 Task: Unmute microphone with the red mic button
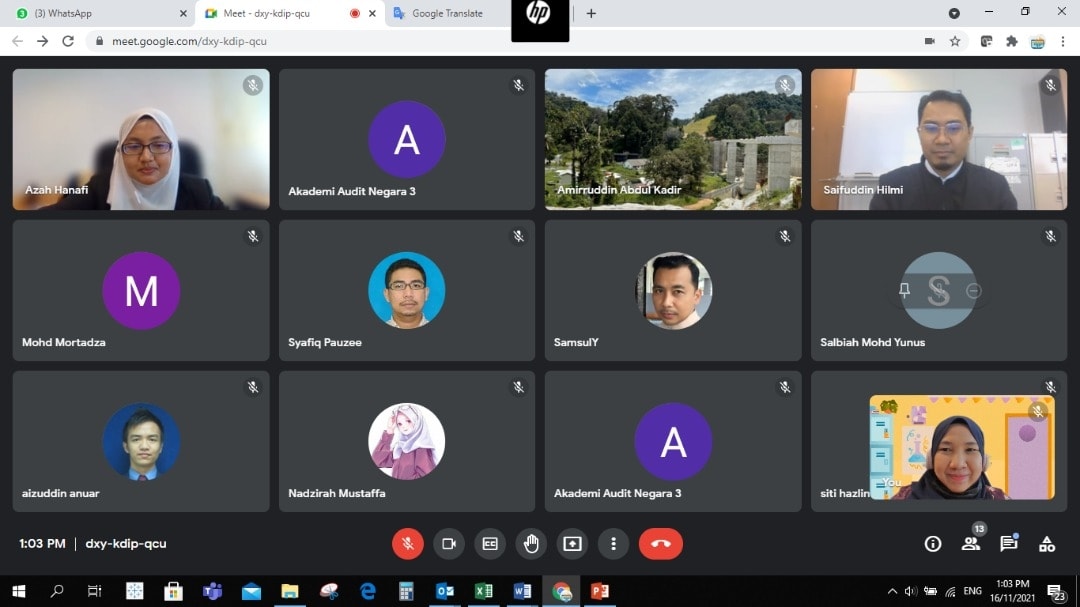pos(407,544)
